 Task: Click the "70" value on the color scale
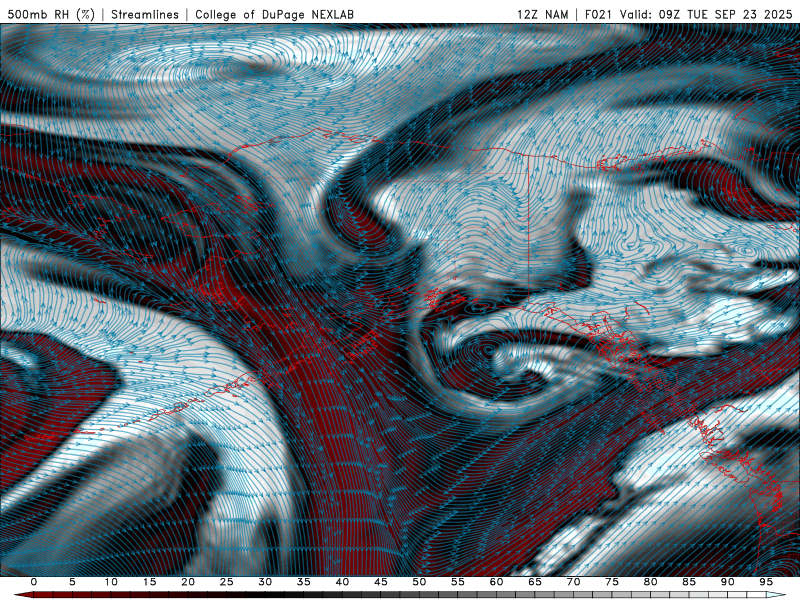pyautogui.click(x=573, y=582)
